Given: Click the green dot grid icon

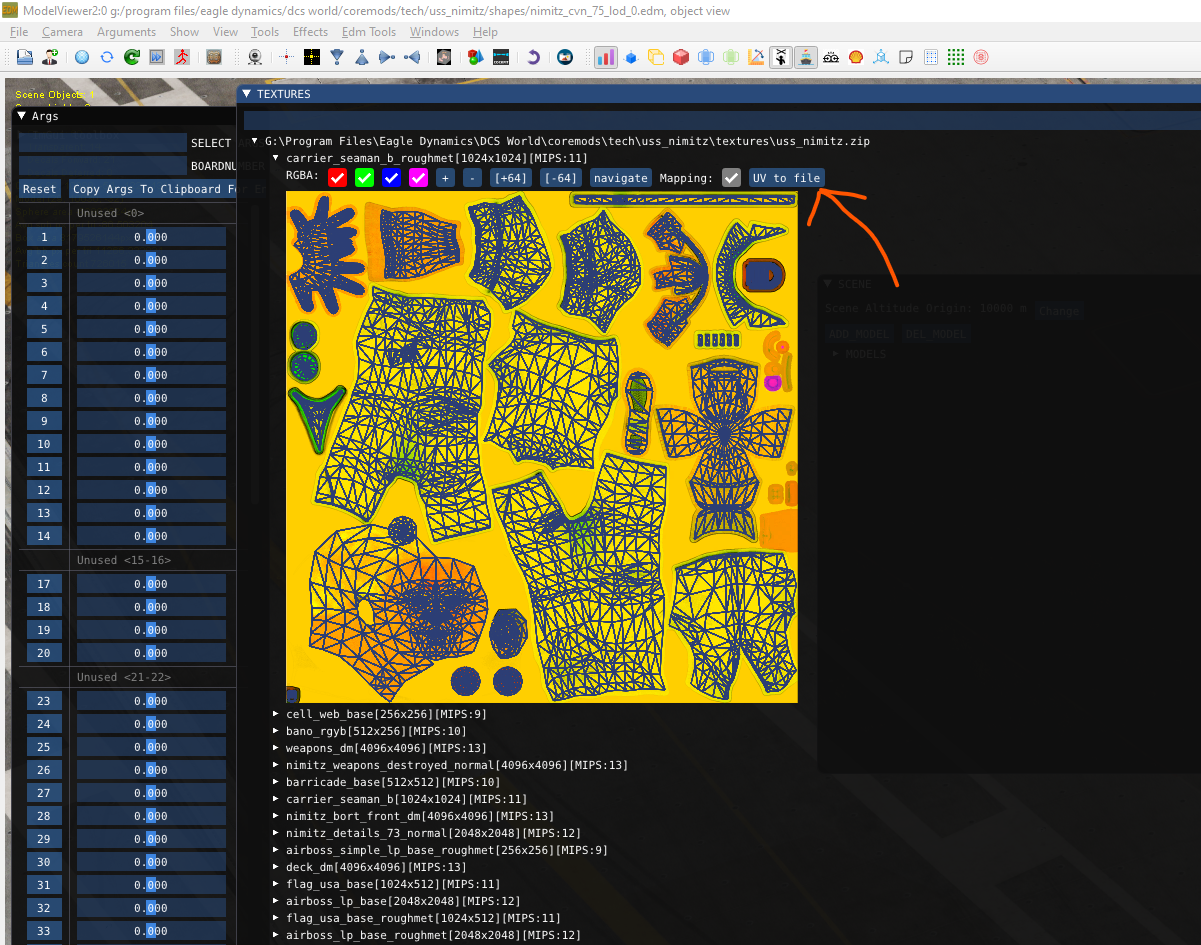Looking at the screenshot, I should click(x=956, y=57).
